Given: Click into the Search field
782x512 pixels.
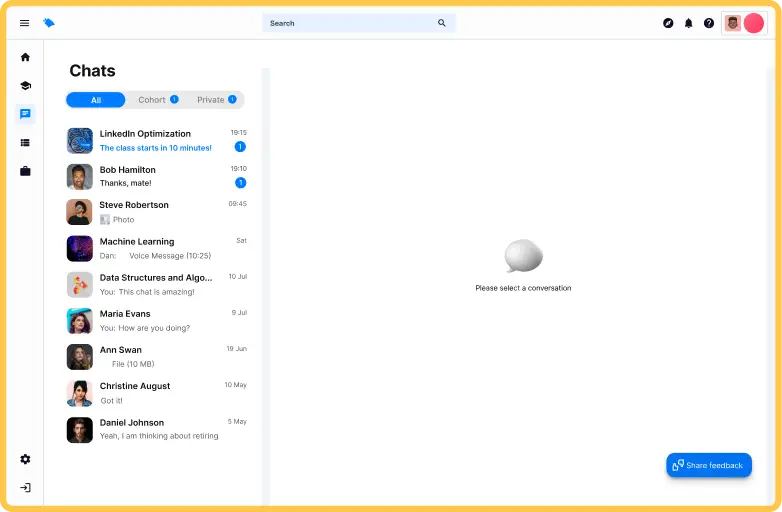Looking at the screenshot, I should point(359,23).
